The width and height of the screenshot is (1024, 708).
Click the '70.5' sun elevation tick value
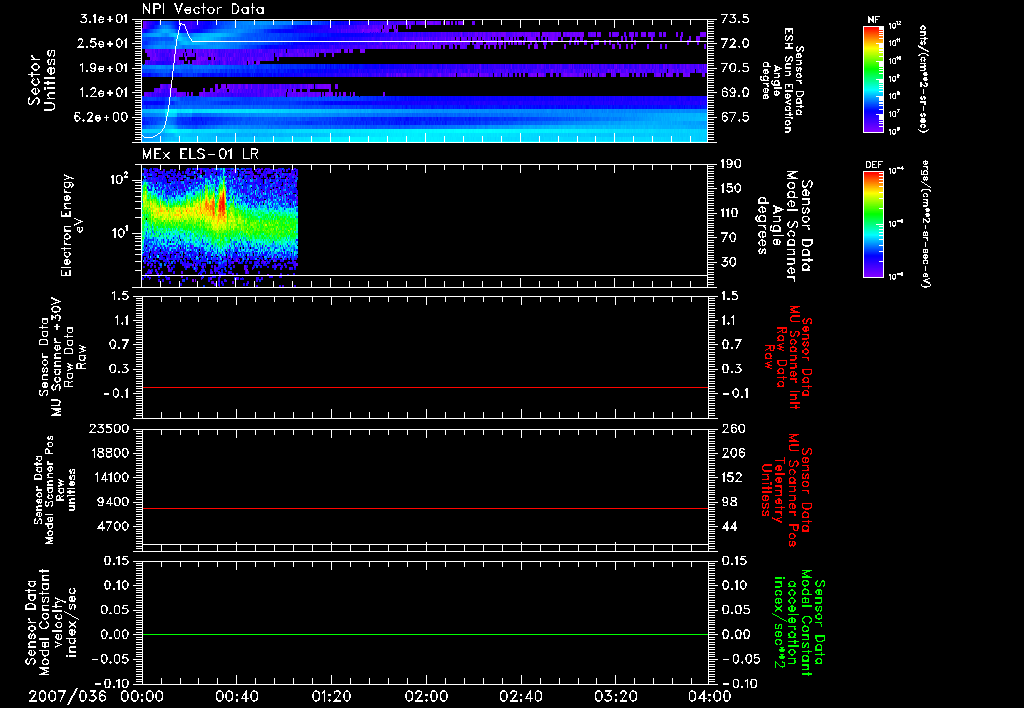pos(735,68)
